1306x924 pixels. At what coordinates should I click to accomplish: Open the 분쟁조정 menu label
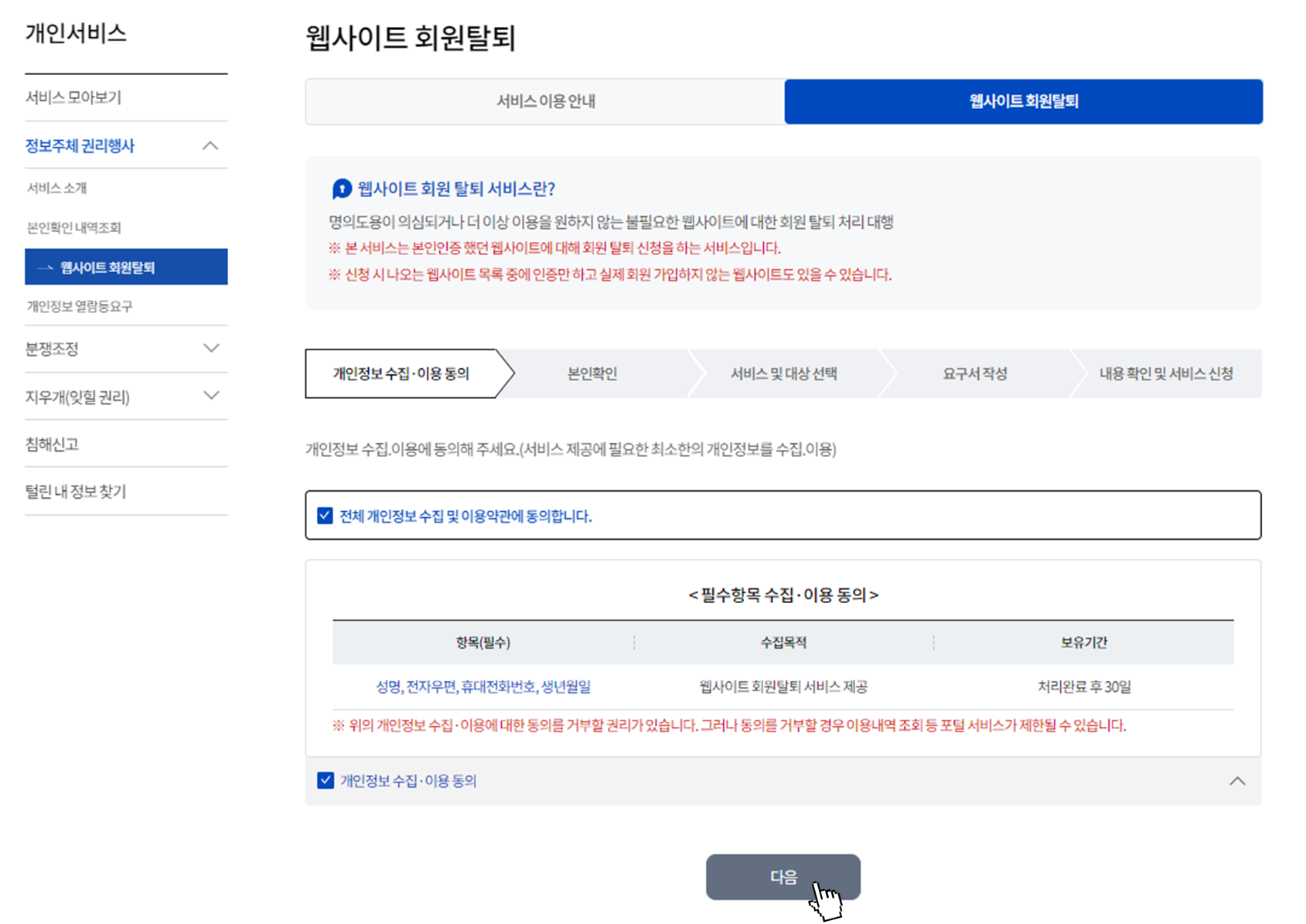pyautogui.click(x=52, y=349)
